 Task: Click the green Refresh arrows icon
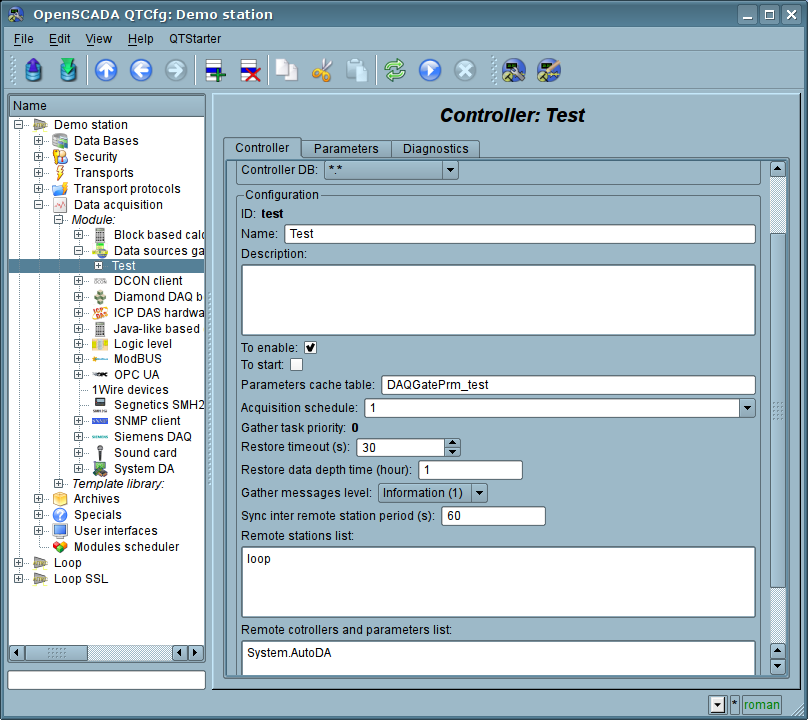coord(395,70)
